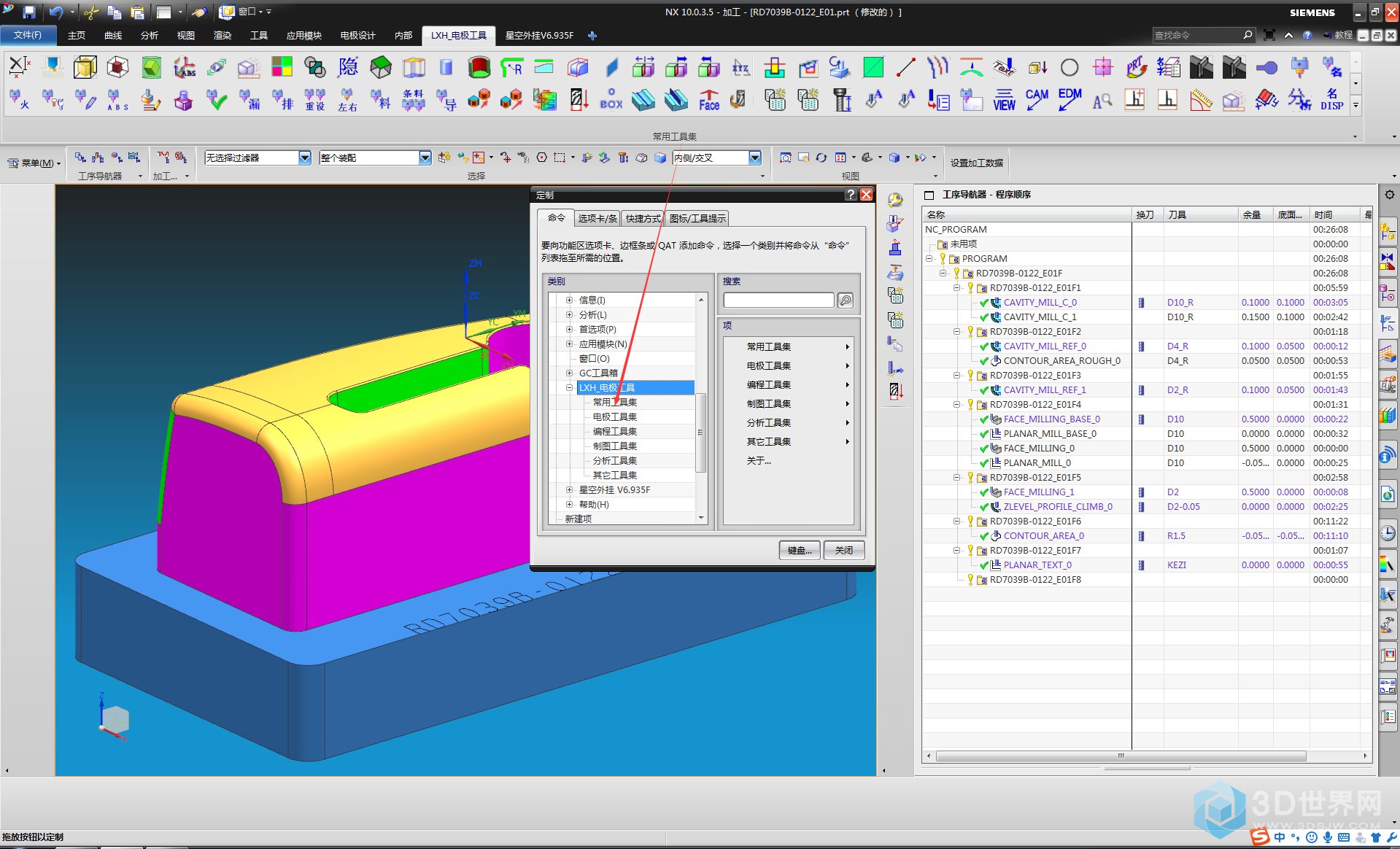The image size is (1400, 849).
Task: Click the 刀具 column header
Action: [1201, 214]
